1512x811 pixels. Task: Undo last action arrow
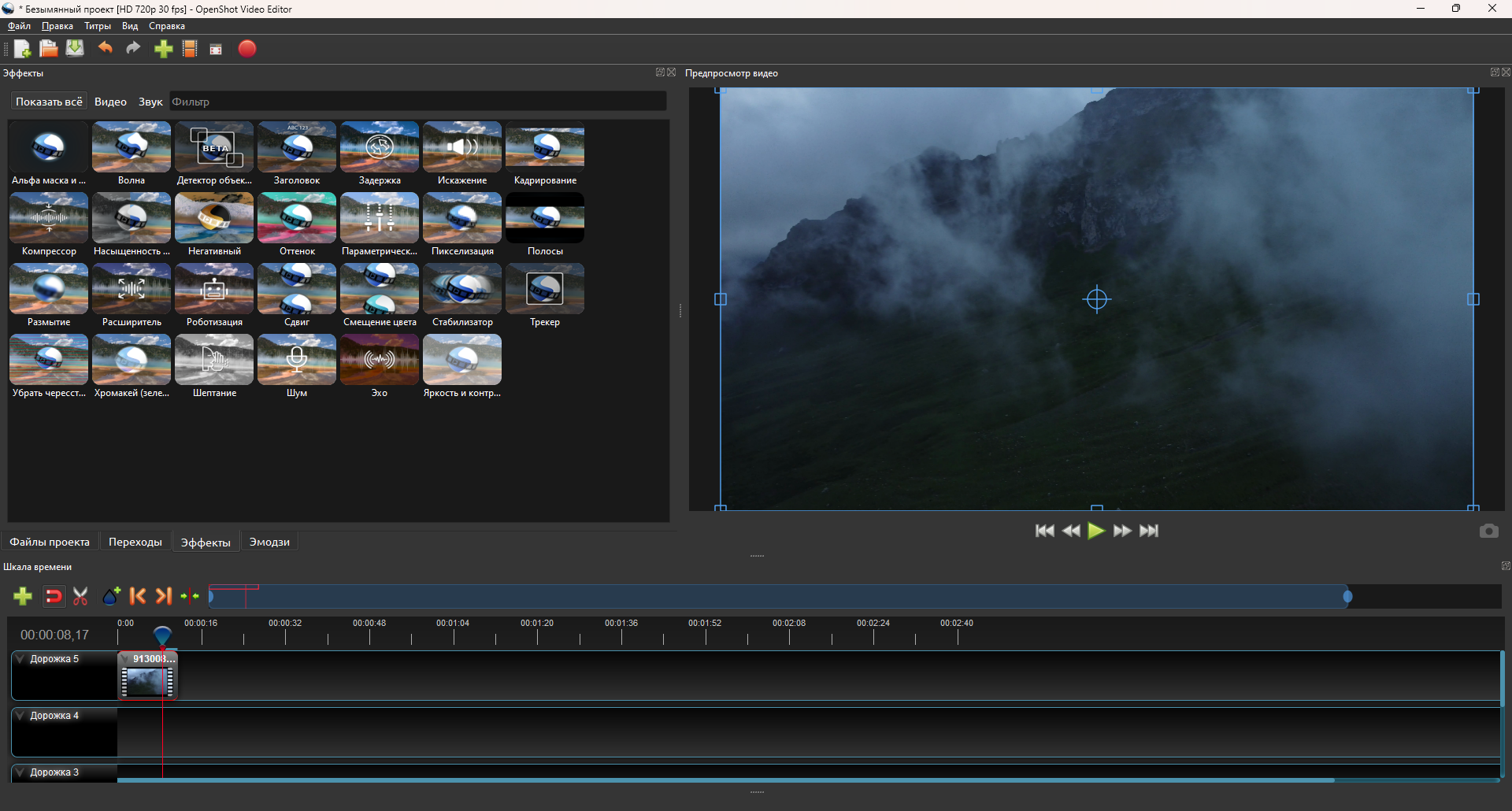click(x=105, y=49)
